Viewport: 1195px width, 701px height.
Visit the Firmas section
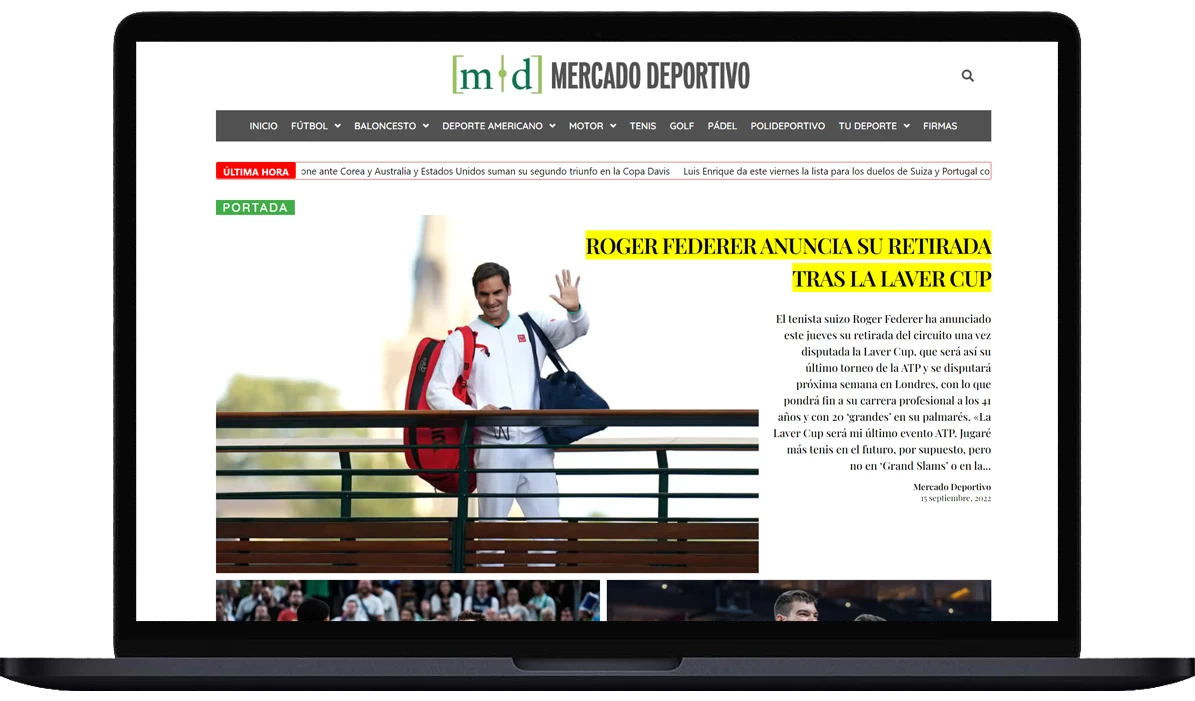point(940,126)
